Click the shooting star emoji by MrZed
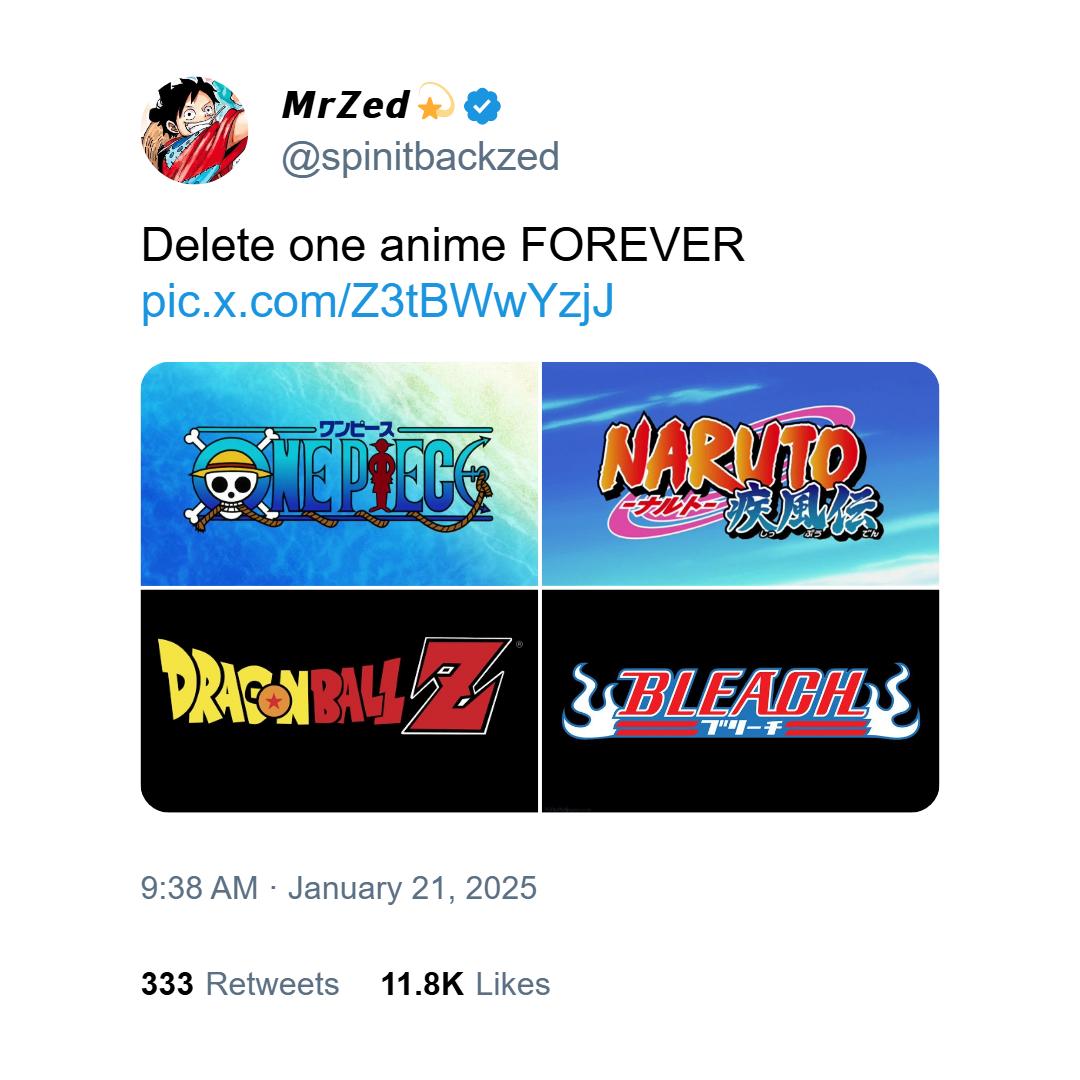 pyautogui.click(x=436, y=102)
